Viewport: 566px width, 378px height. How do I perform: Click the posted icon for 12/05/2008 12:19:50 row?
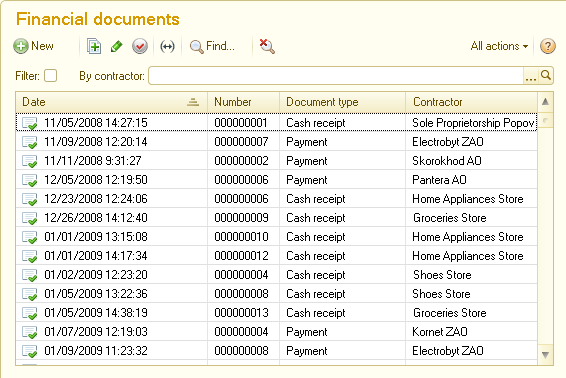coord(29,180)
